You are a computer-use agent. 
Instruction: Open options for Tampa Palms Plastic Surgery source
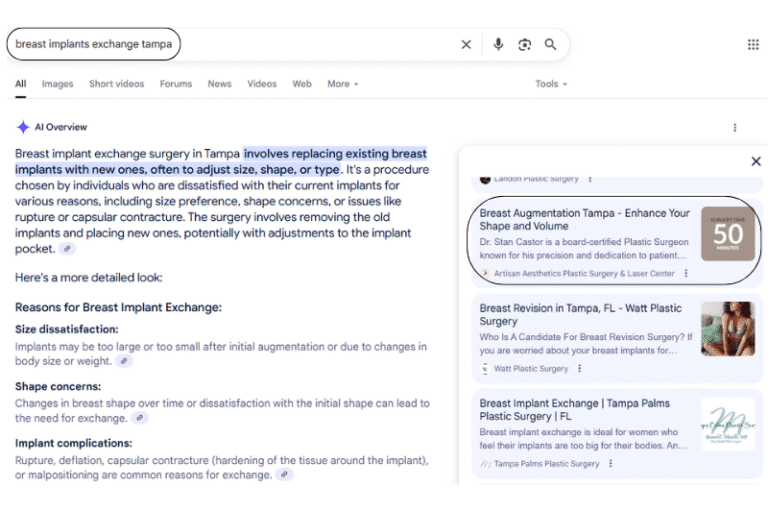coord(610,463)
